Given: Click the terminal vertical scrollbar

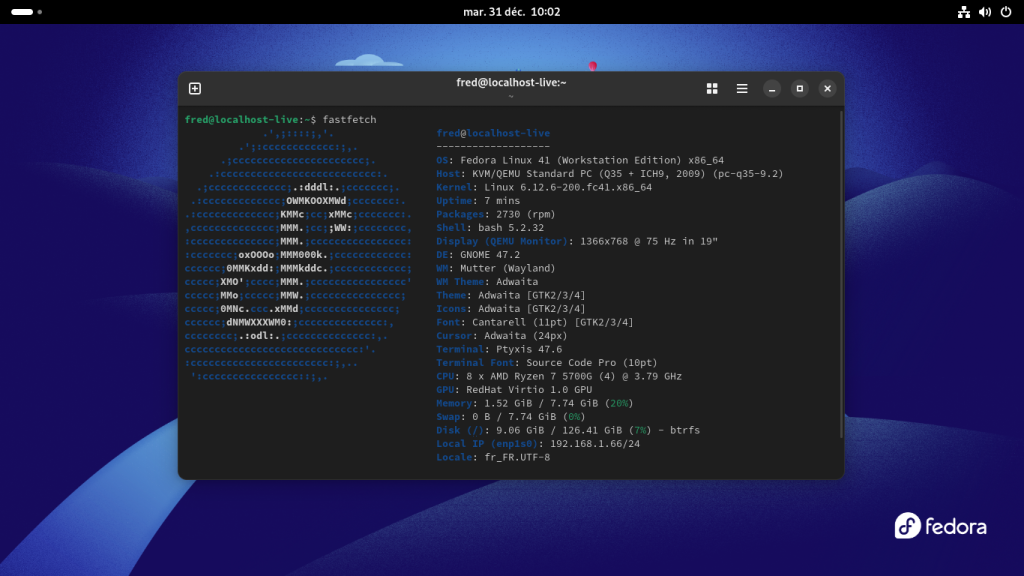Looking at the screenshot, I should pos(840,275).
